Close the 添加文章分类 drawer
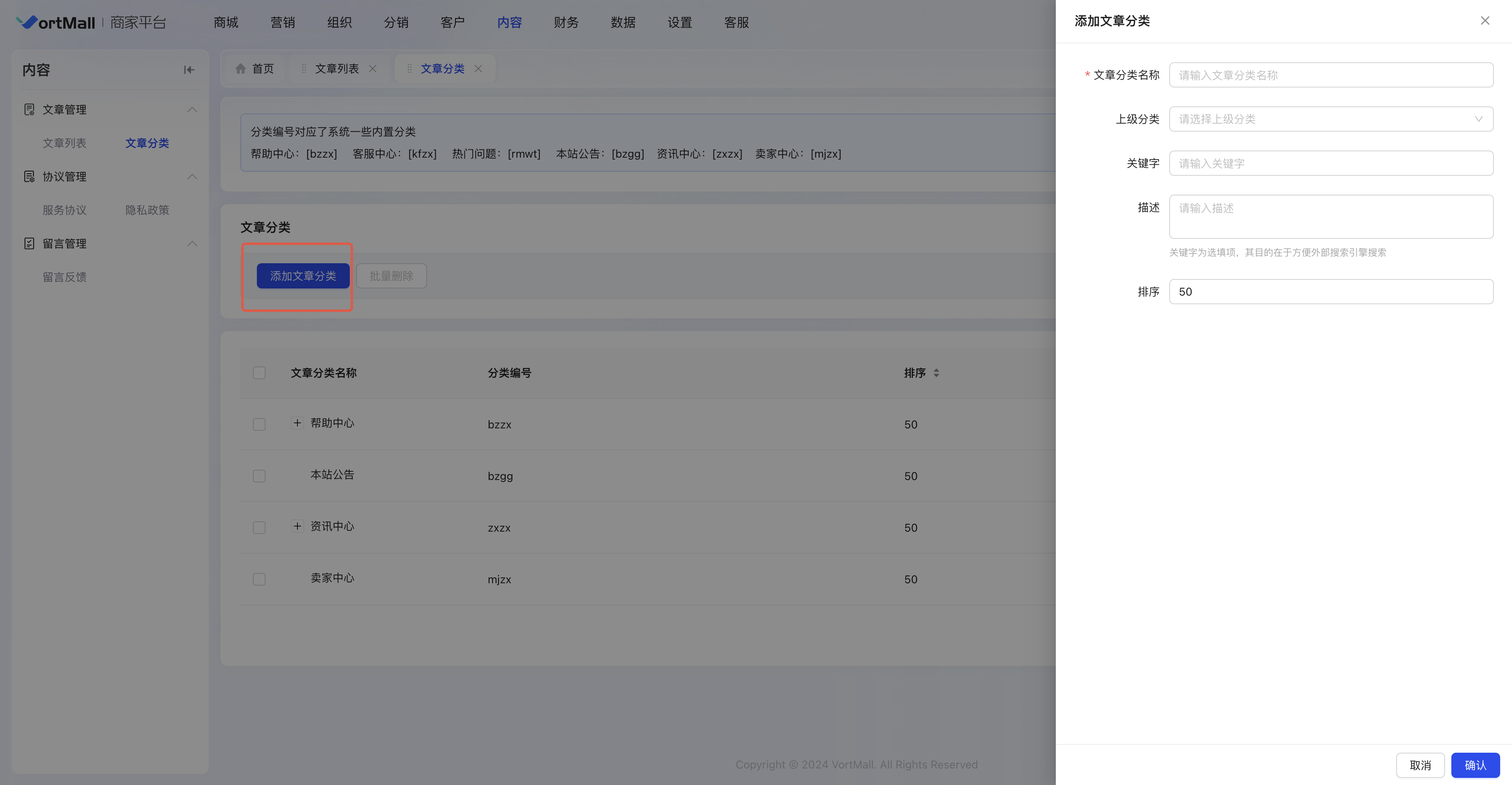 click(1485, 21)
